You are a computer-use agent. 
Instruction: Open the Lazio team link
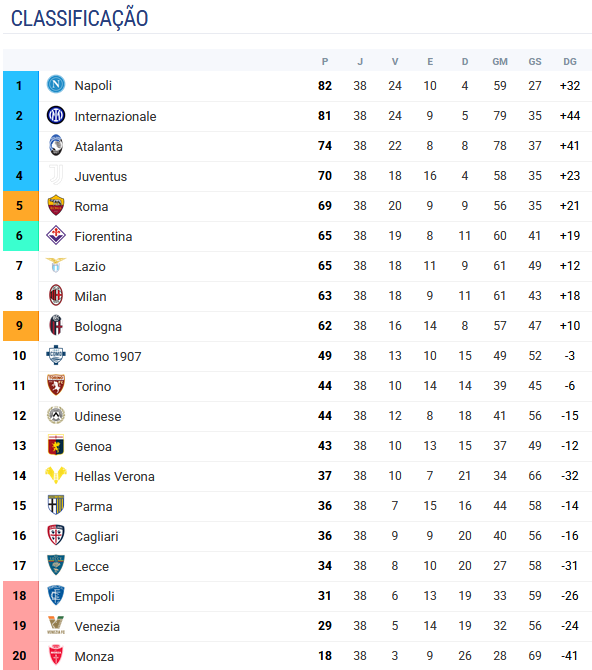(x=90, y=267)
